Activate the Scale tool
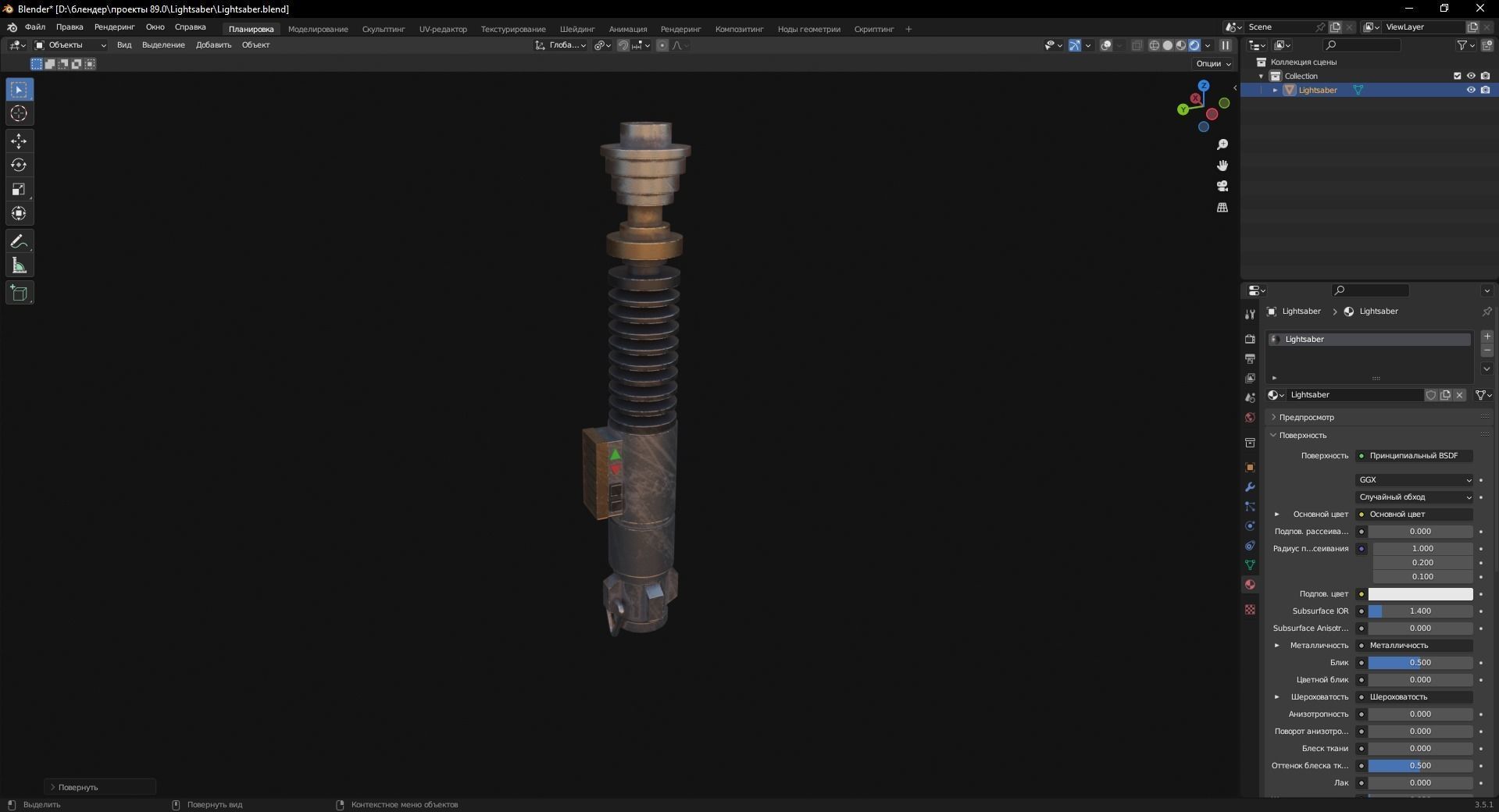 click(x=19, y=190)
